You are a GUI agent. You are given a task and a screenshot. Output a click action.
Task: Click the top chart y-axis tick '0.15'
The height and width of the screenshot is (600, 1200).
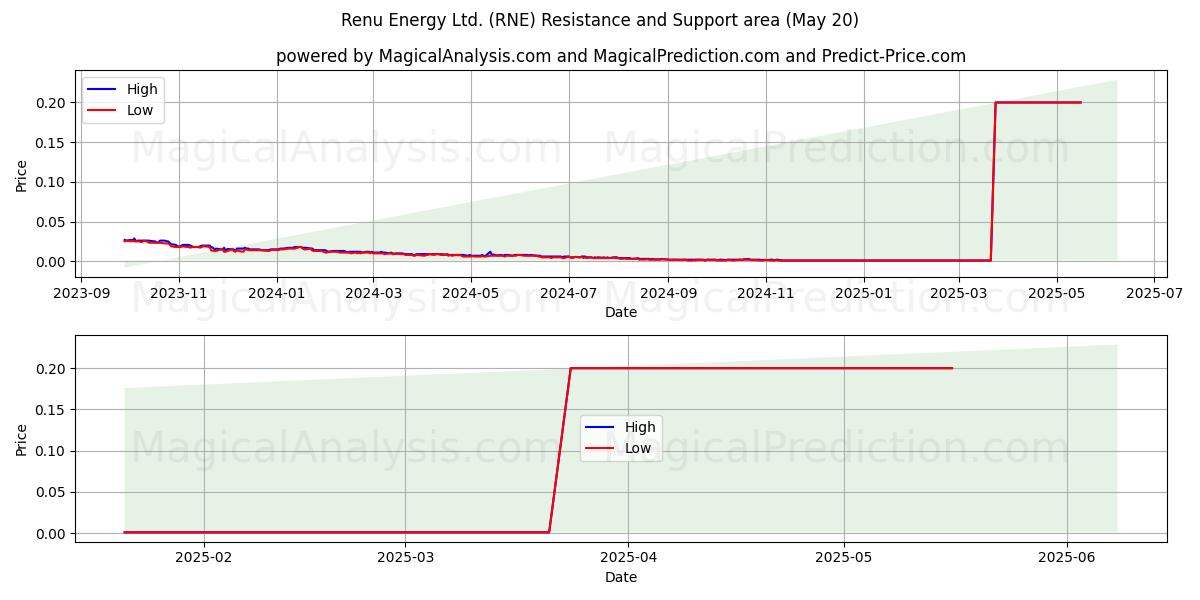pos(52,143)
